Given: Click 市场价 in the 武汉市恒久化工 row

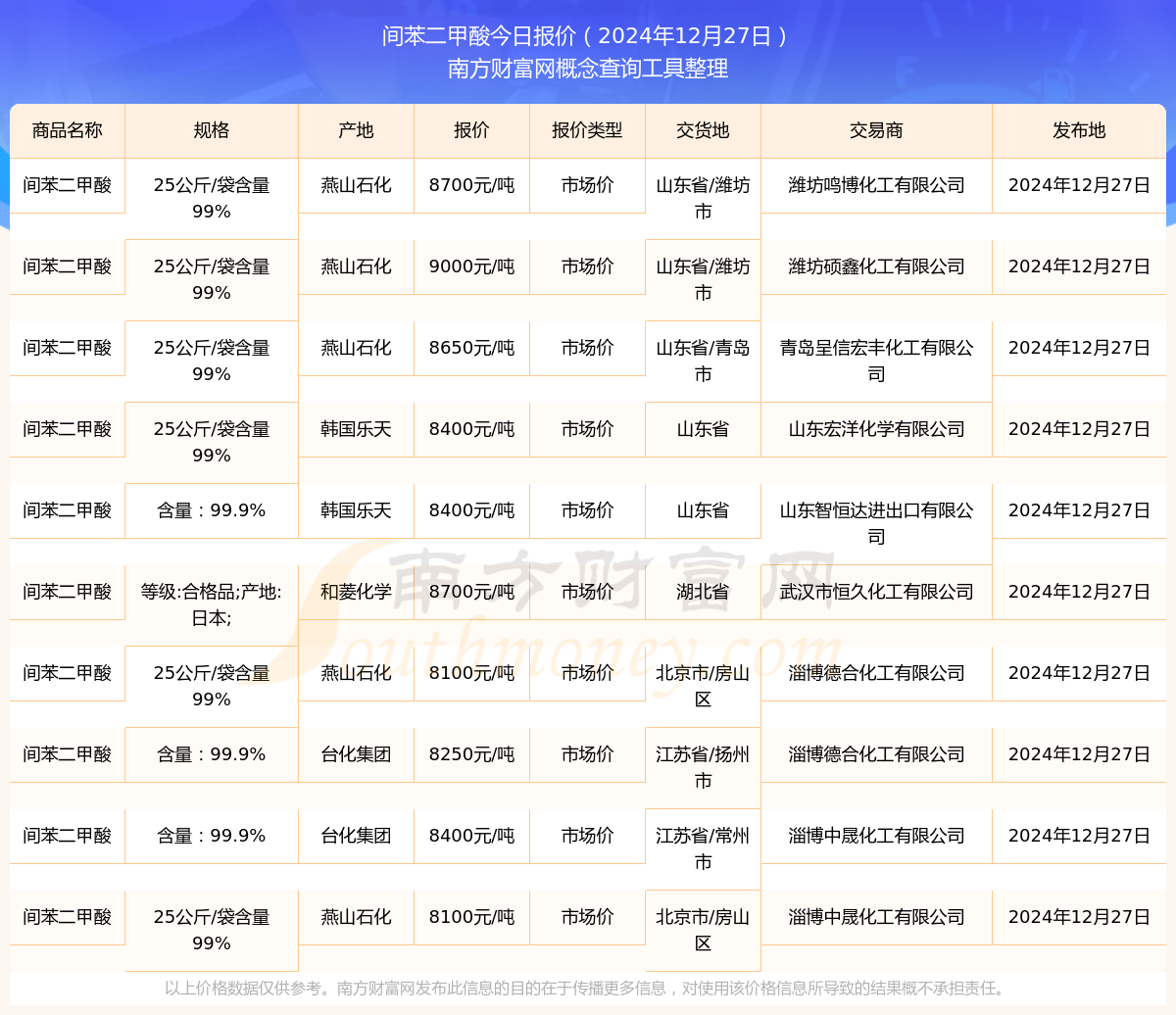Looking at the screenshot, I should click(587, 592).
